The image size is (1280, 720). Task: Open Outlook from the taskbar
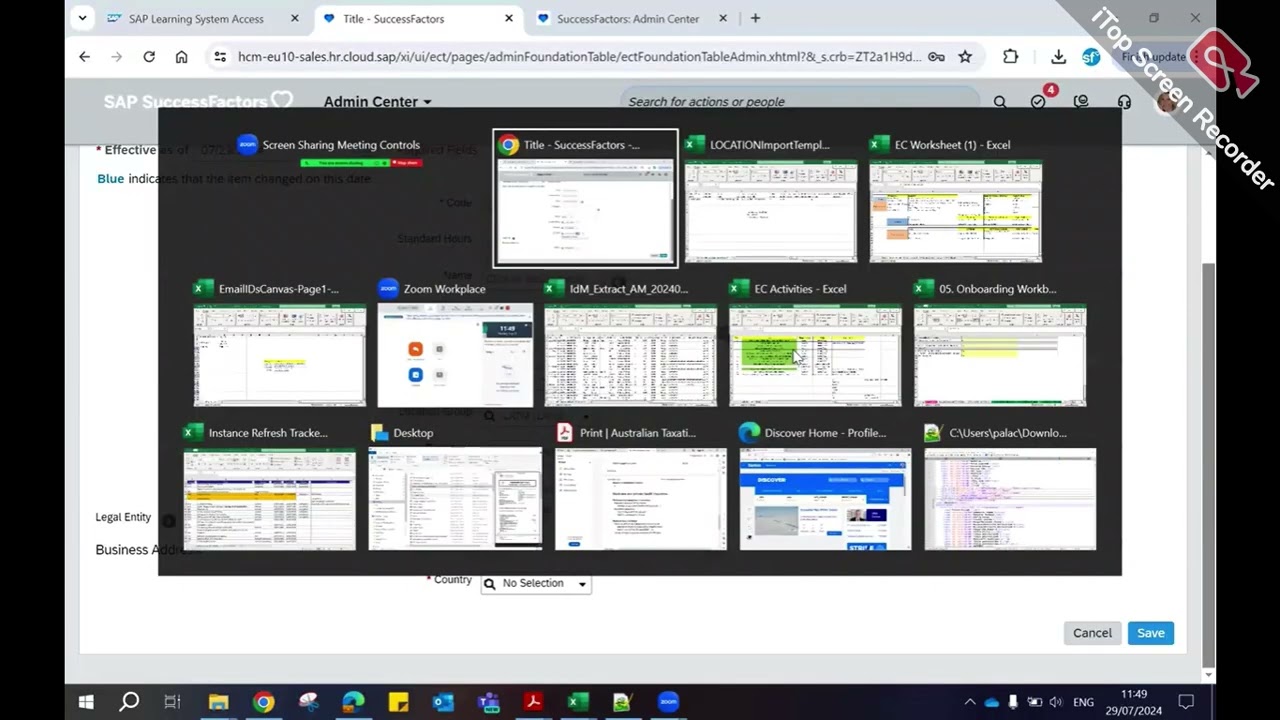[443, 702]
